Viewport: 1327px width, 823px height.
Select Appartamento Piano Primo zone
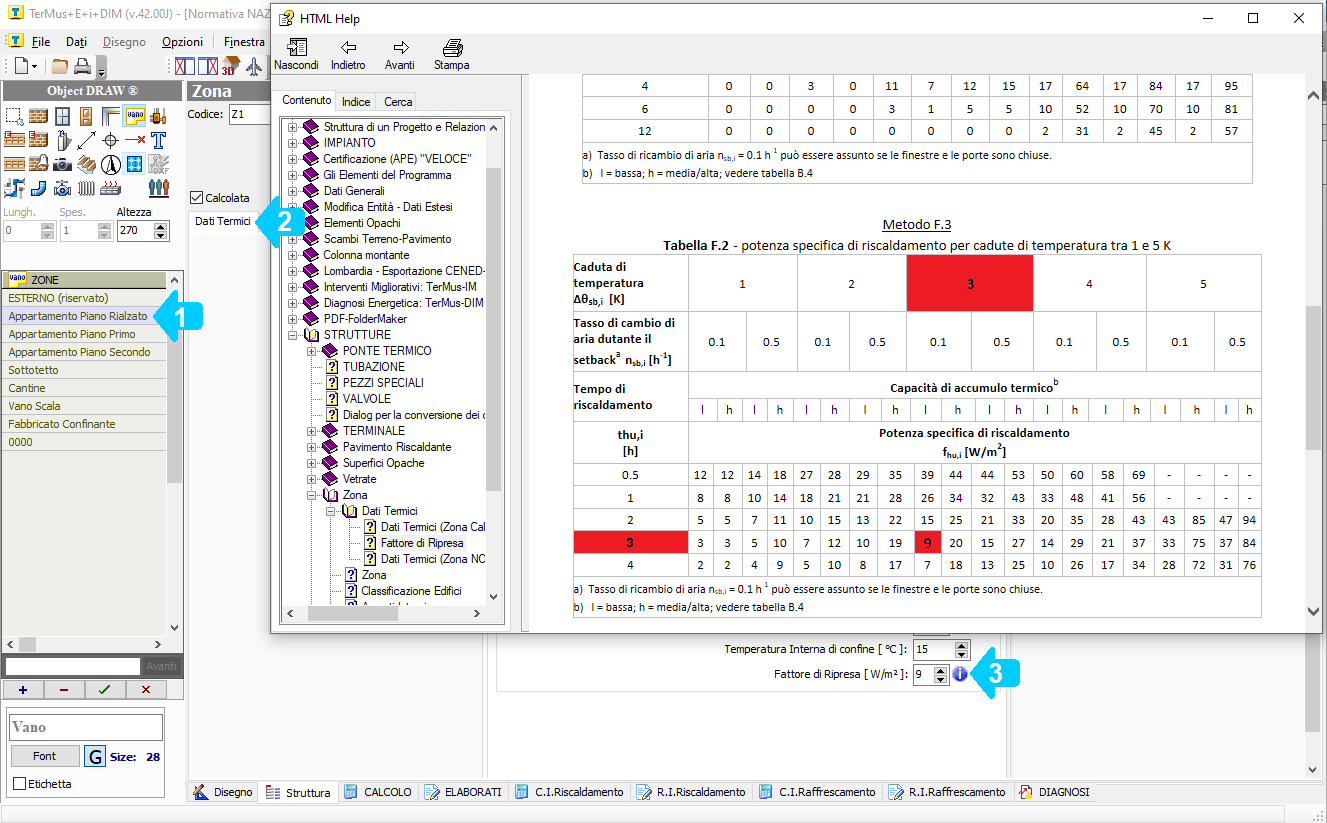pos(72,334)
